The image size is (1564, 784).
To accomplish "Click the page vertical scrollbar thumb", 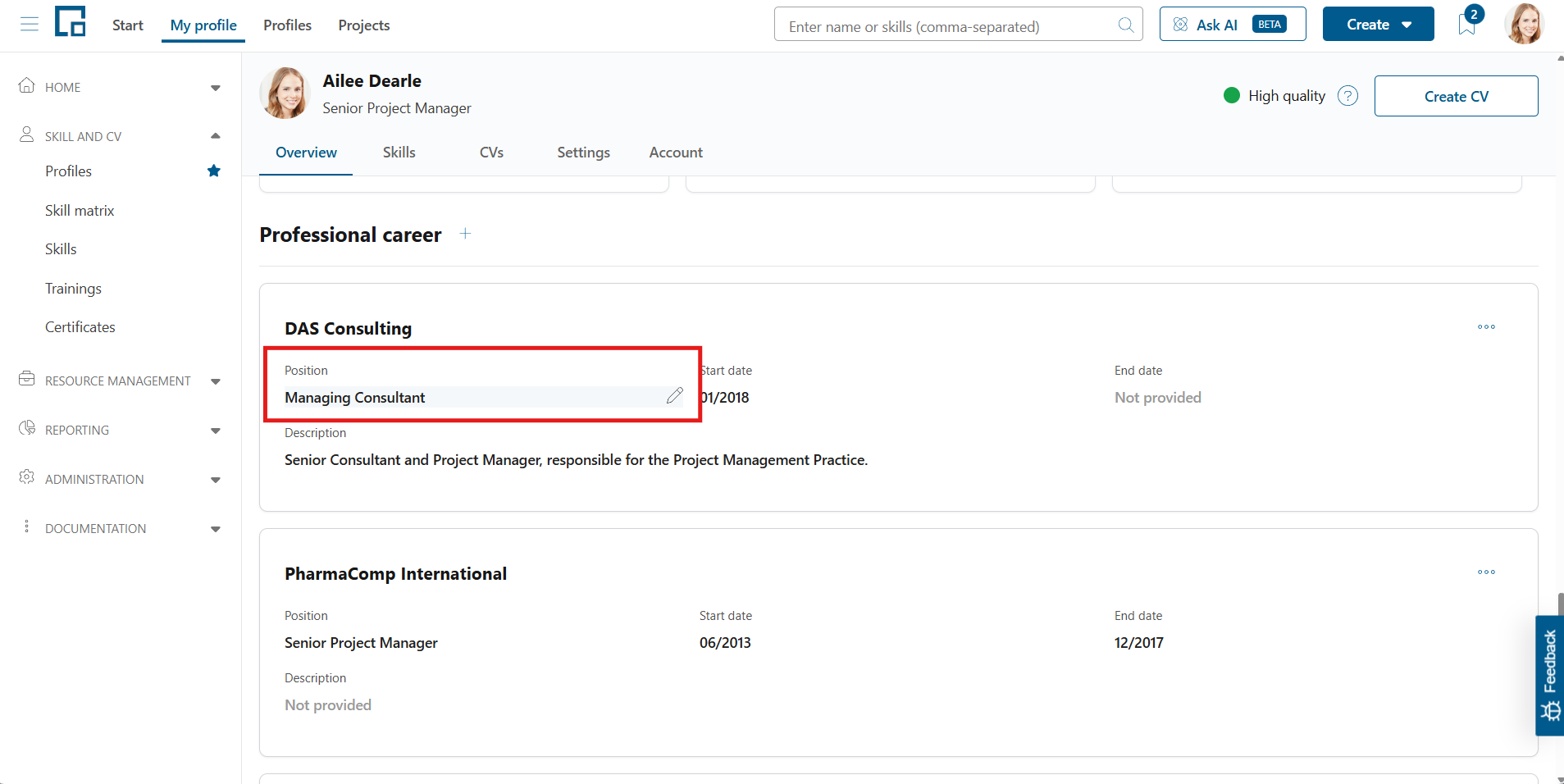I will coord(1560,604).
